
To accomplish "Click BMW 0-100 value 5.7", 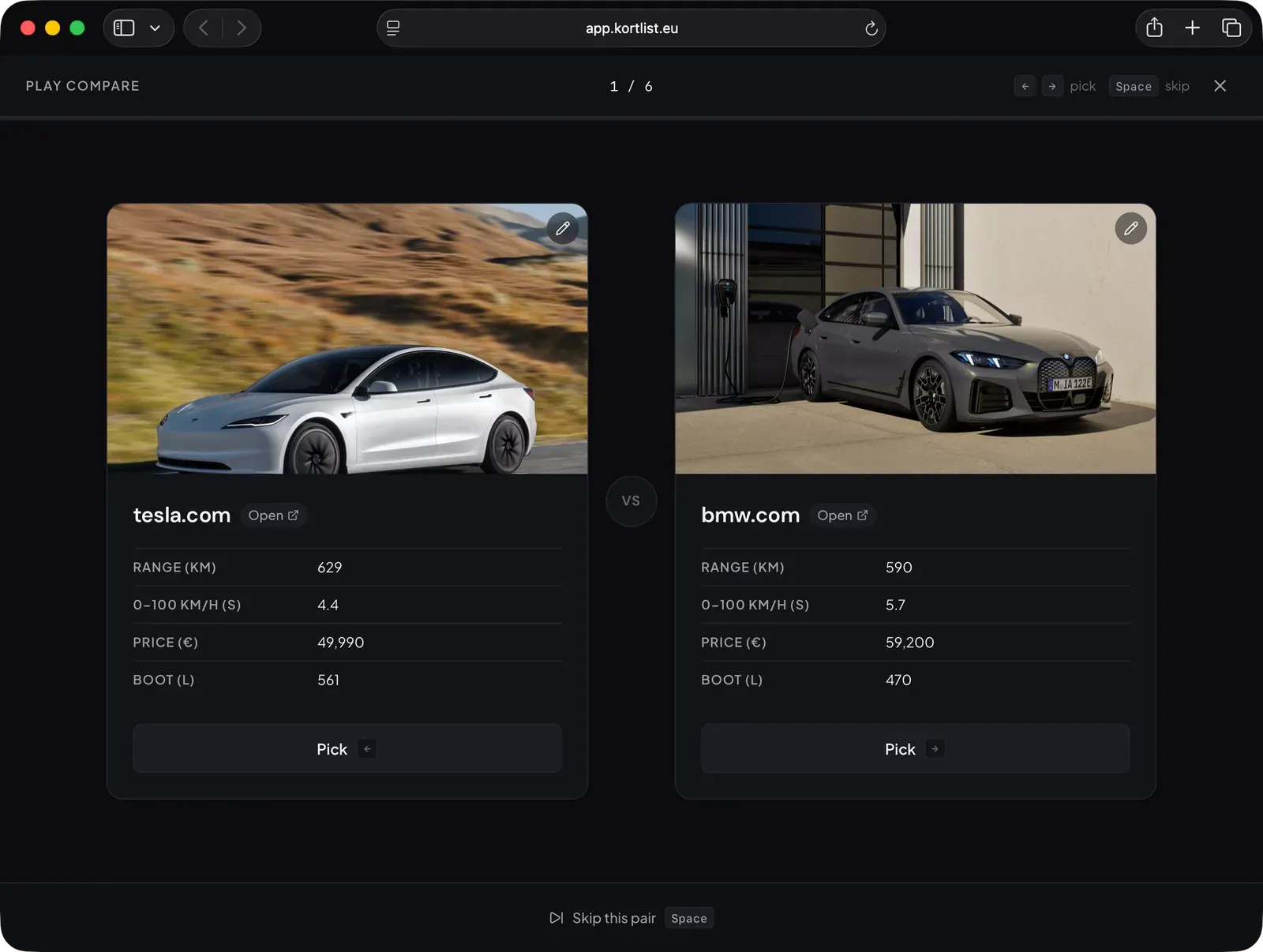I will point(895,605).
